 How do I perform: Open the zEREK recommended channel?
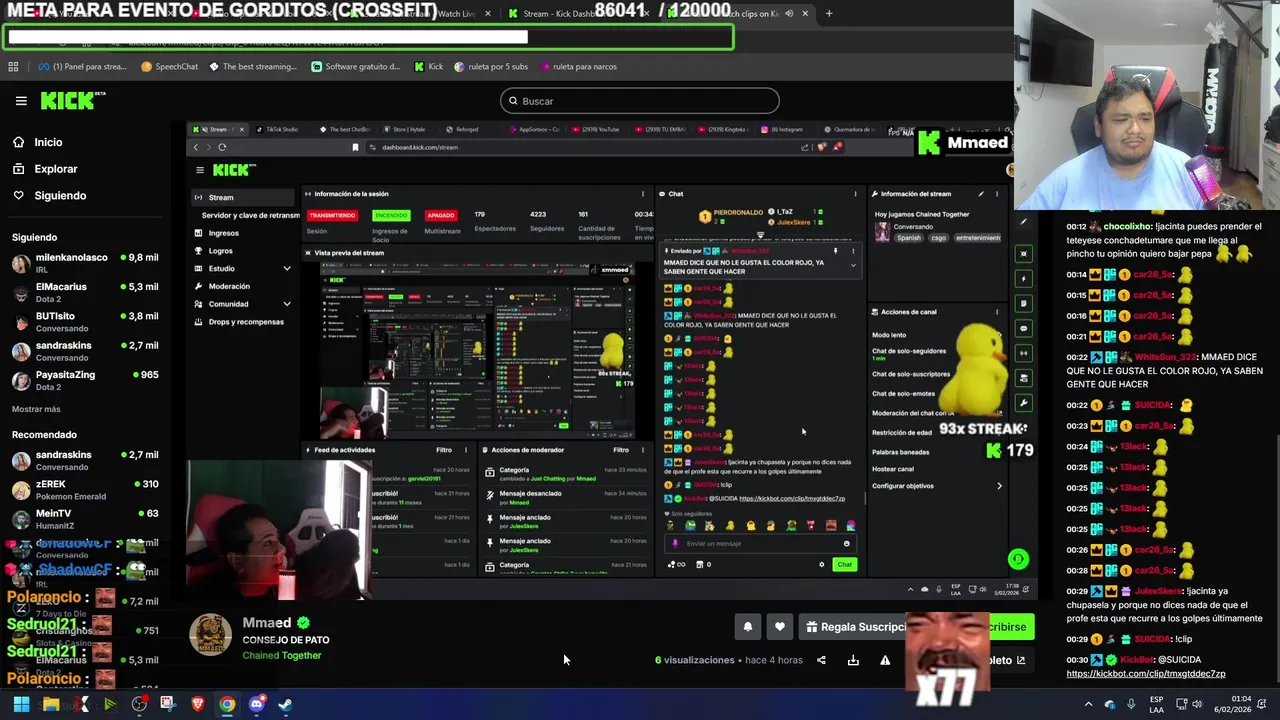tap(85, 489)
